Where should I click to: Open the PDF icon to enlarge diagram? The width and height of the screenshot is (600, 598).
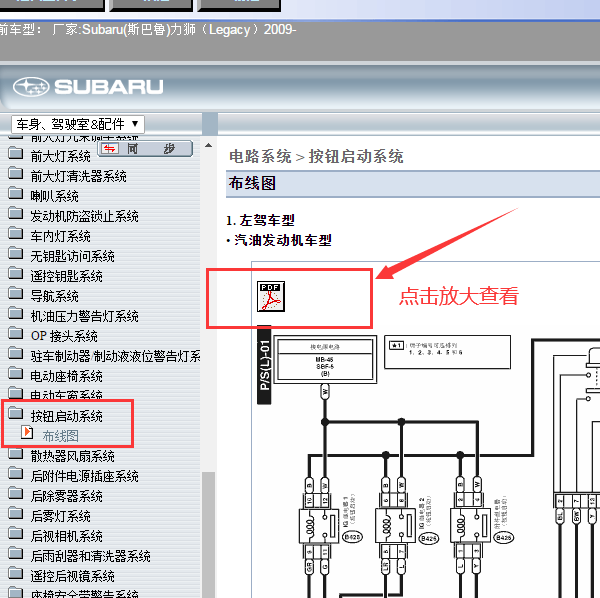tap(271, 297)
